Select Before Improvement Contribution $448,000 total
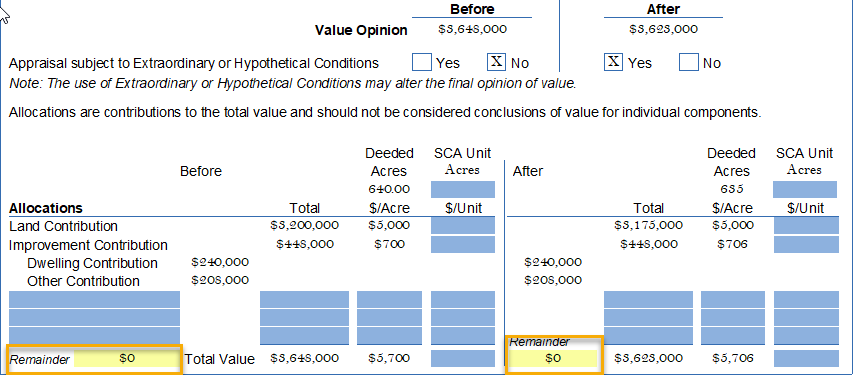Screen dimensions: 854x375 304,244
